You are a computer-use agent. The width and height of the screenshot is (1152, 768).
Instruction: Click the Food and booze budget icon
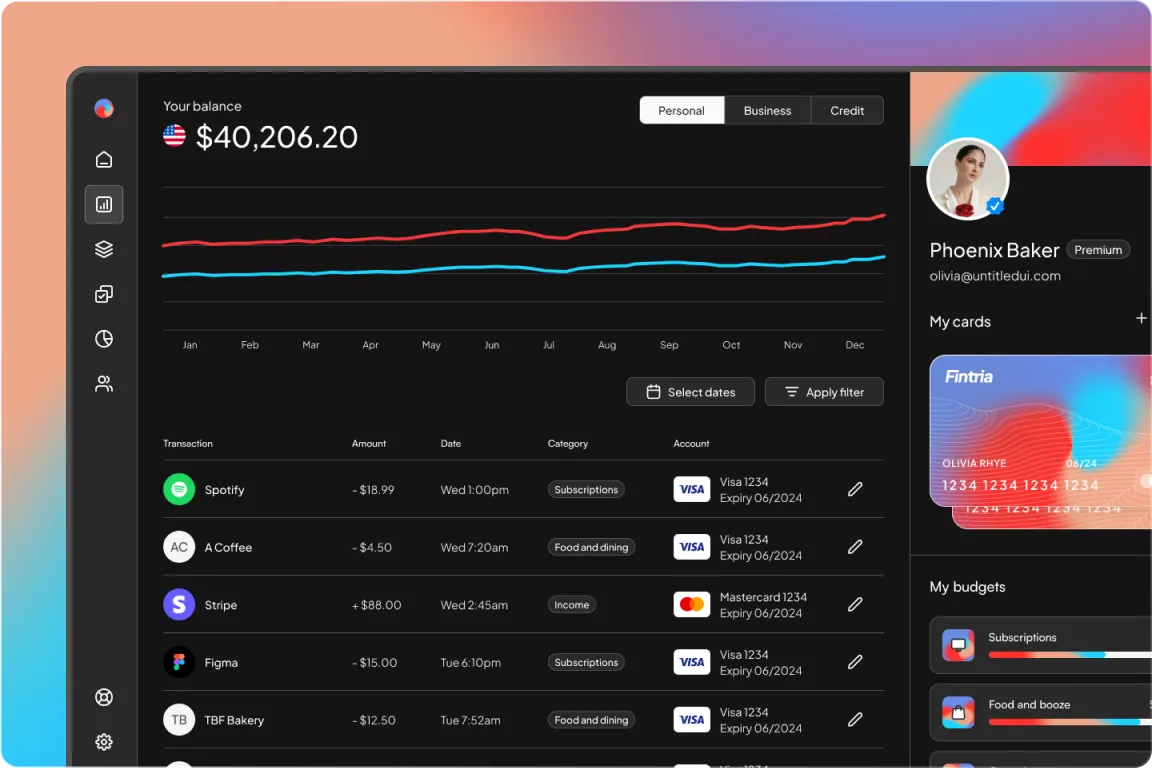coord(958,712)
